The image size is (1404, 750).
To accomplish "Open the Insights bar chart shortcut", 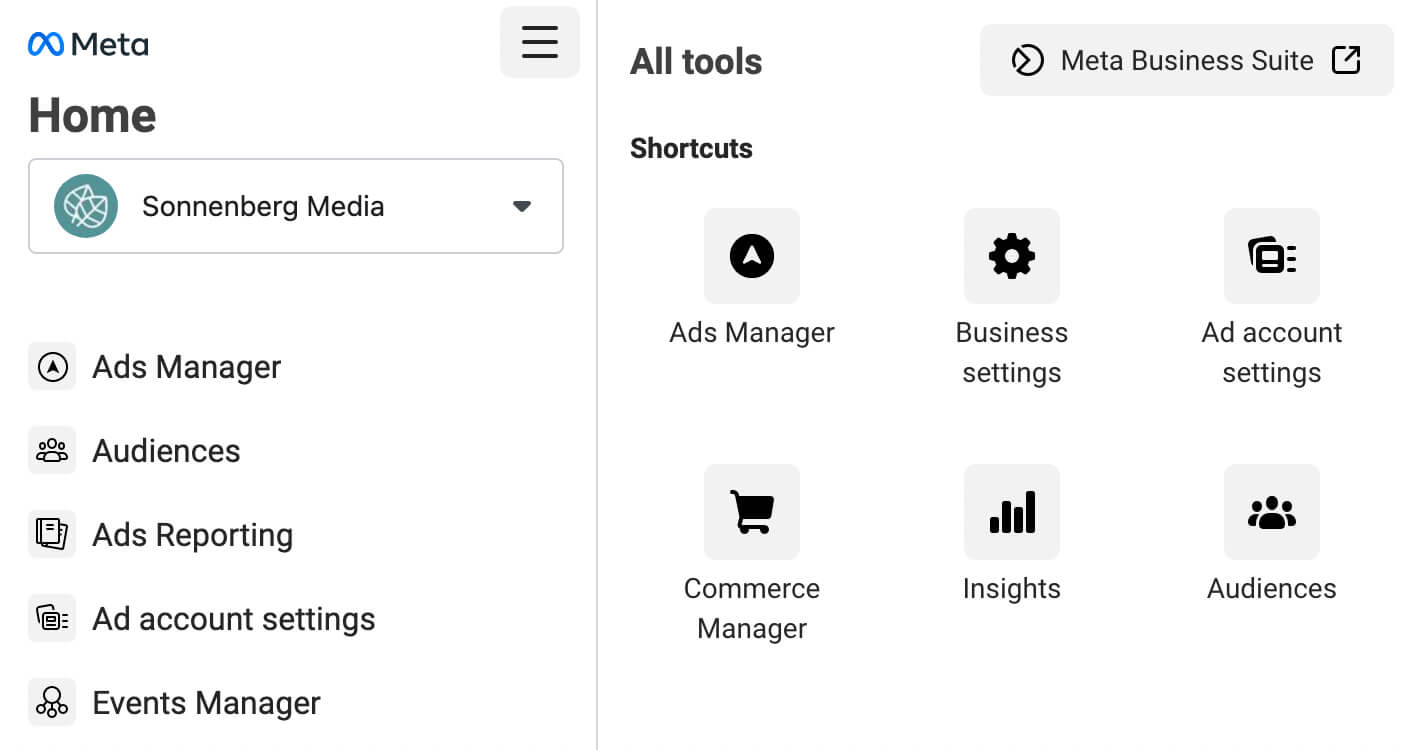I will [1011, 512].
